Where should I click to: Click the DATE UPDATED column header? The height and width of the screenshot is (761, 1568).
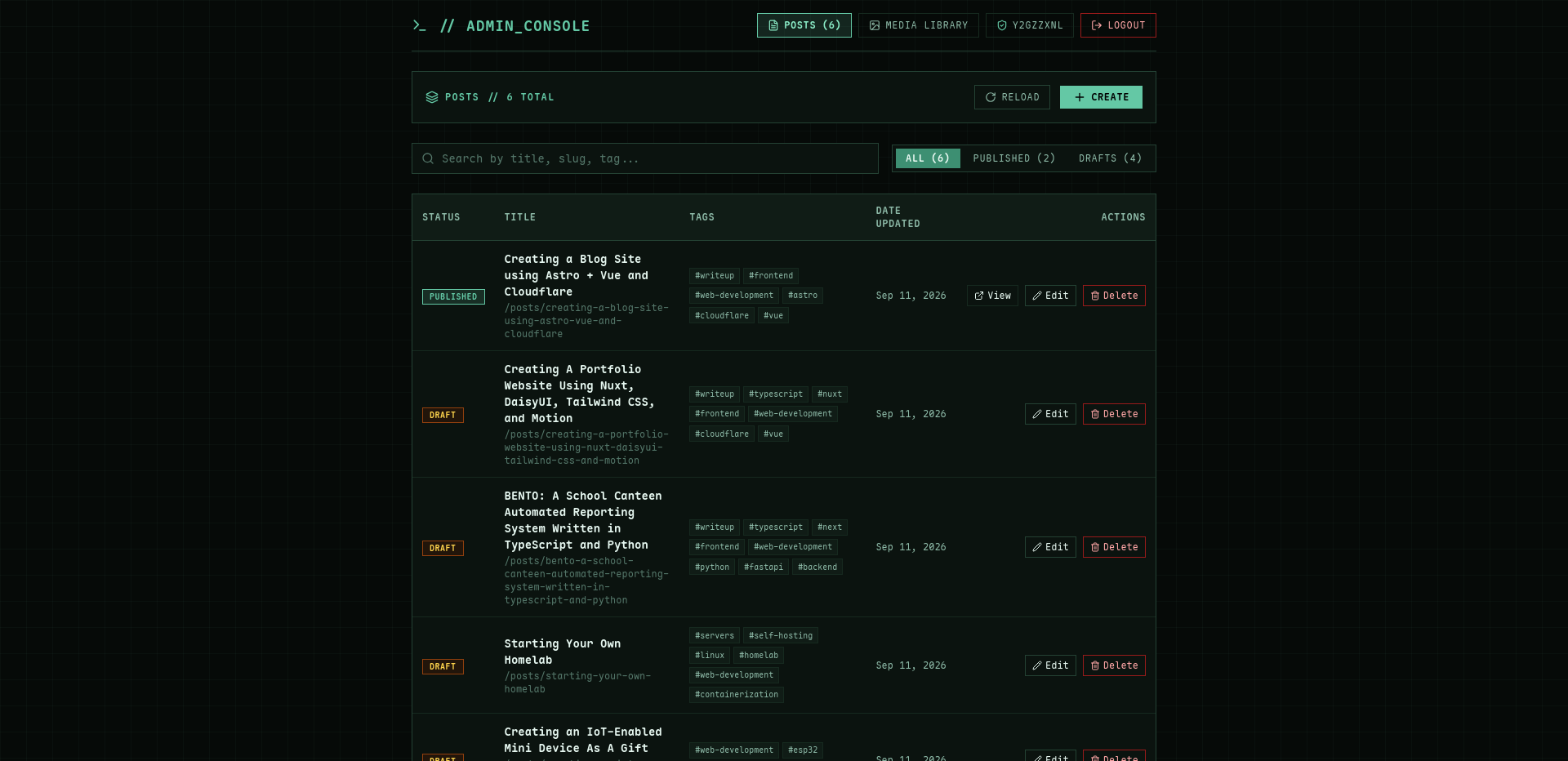898,217
